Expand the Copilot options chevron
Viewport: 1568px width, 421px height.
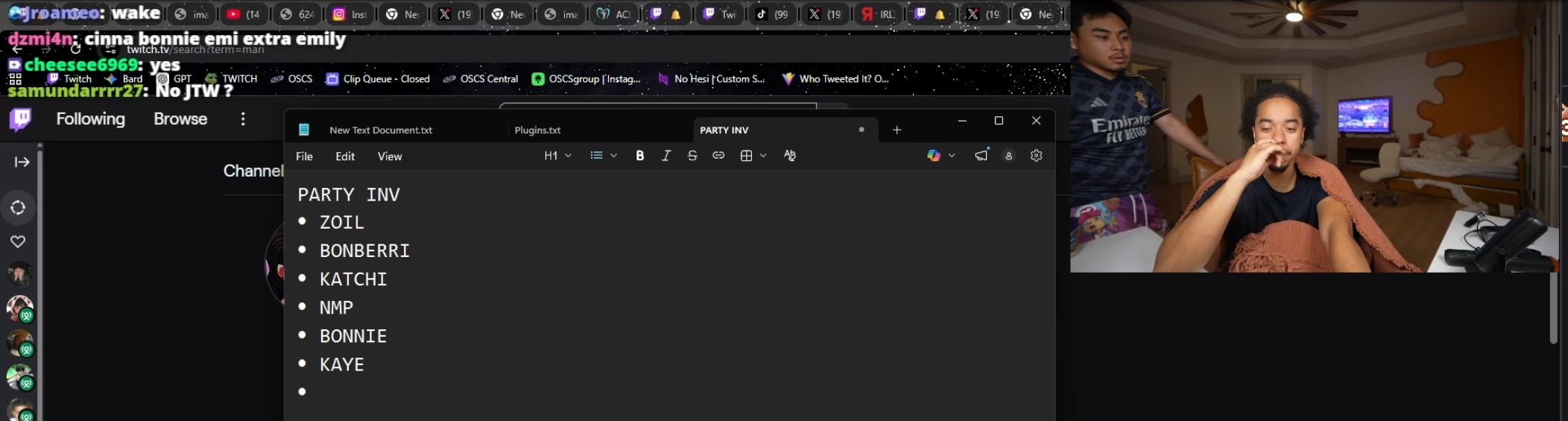[952, 156]
